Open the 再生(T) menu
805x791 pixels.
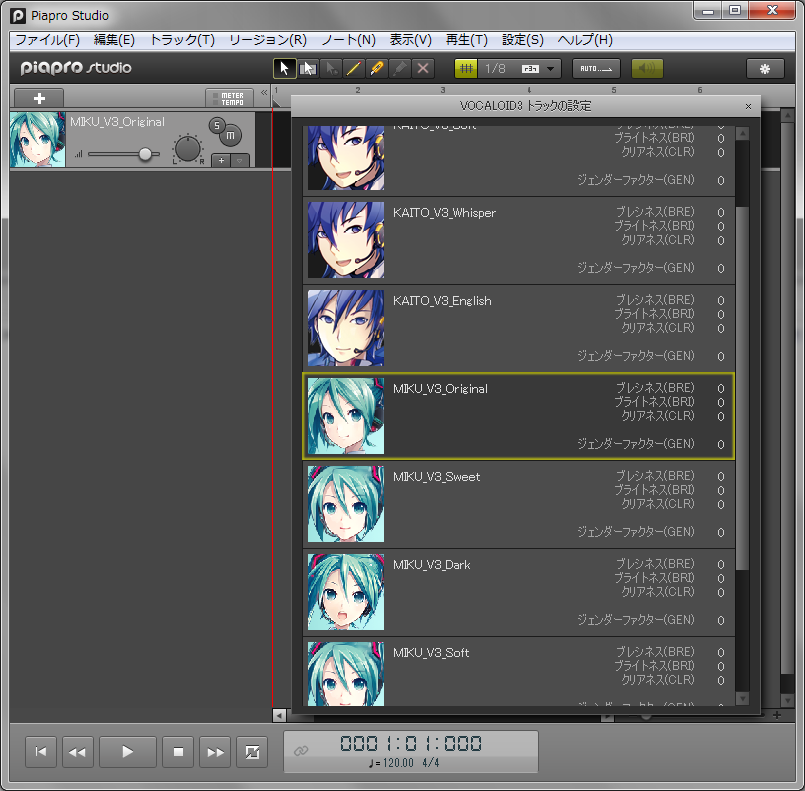tap(466, 40)
